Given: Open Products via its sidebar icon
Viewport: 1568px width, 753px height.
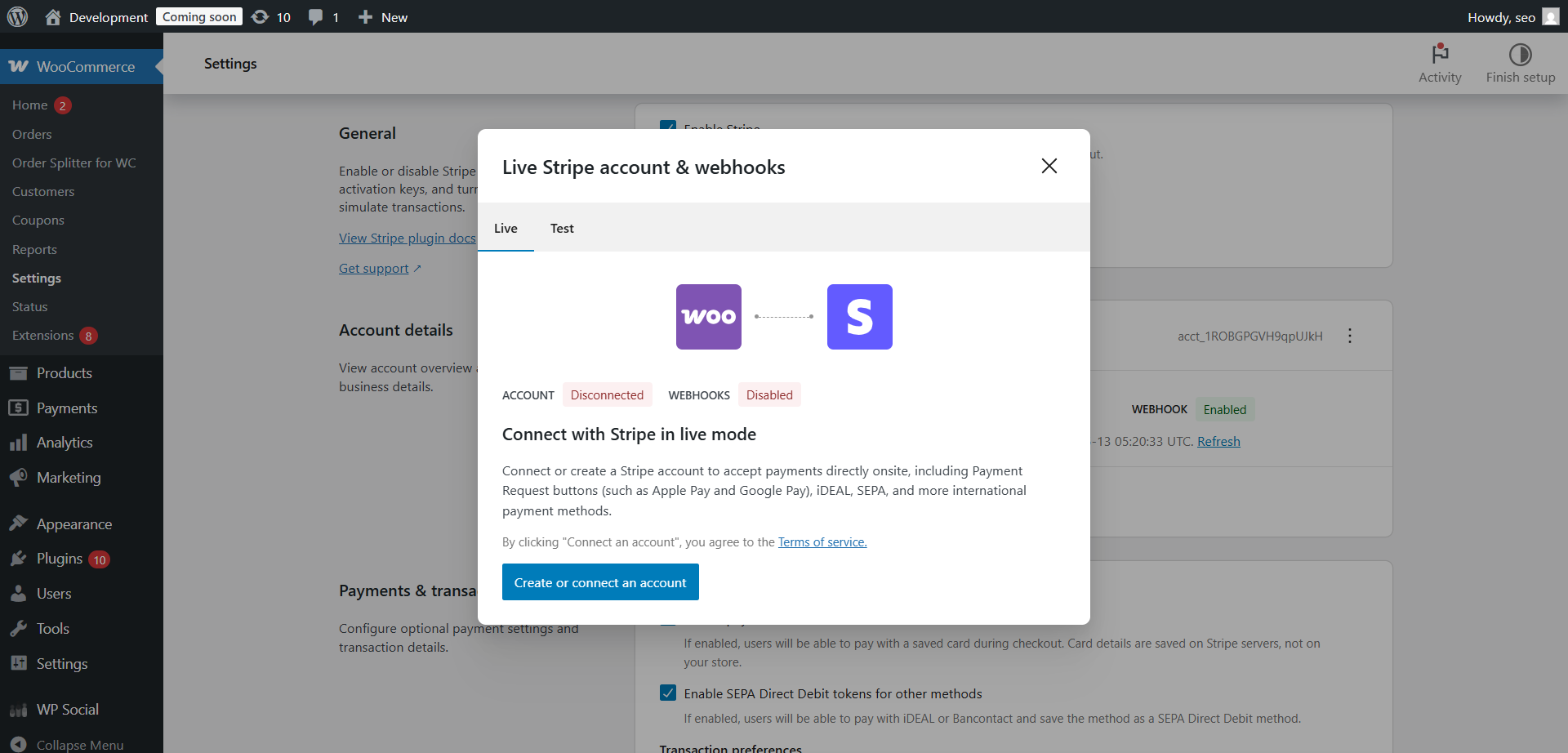Looking at the screenshot, I should [x=19, y=373].
